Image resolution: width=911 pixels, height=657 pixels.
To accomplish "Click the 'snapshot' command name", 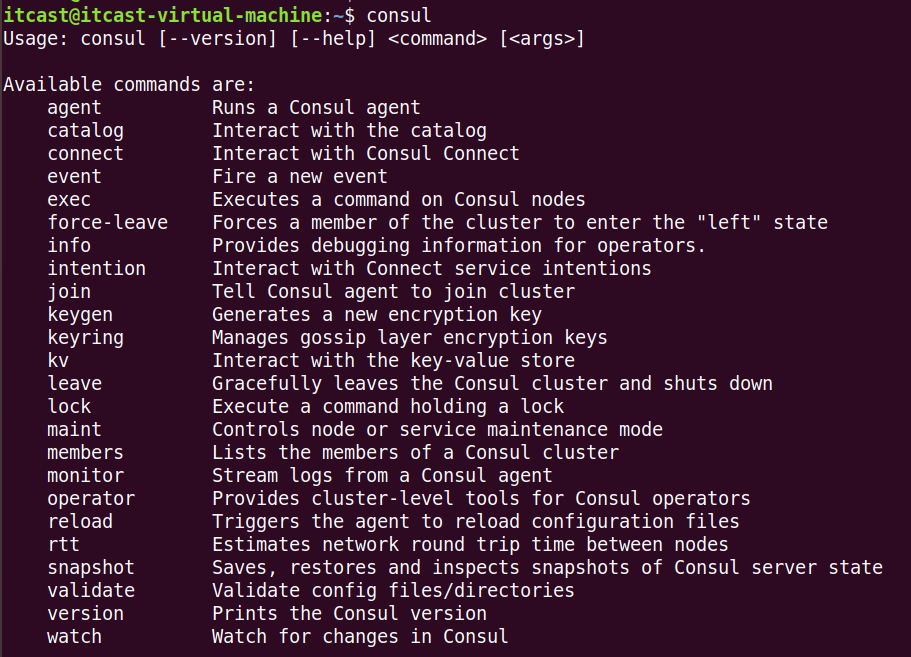I will [91, 568].
